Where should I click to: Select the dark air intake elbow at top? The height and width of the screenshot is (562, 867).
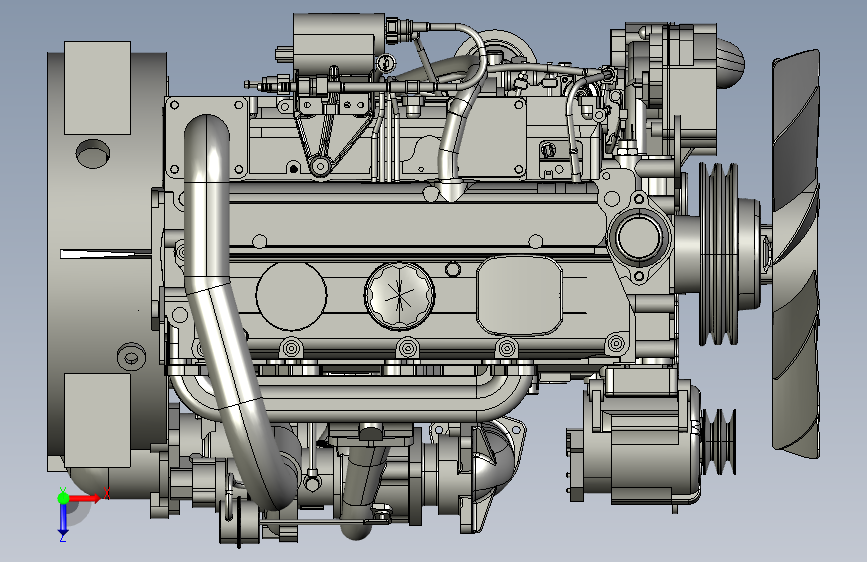(730, 63)
